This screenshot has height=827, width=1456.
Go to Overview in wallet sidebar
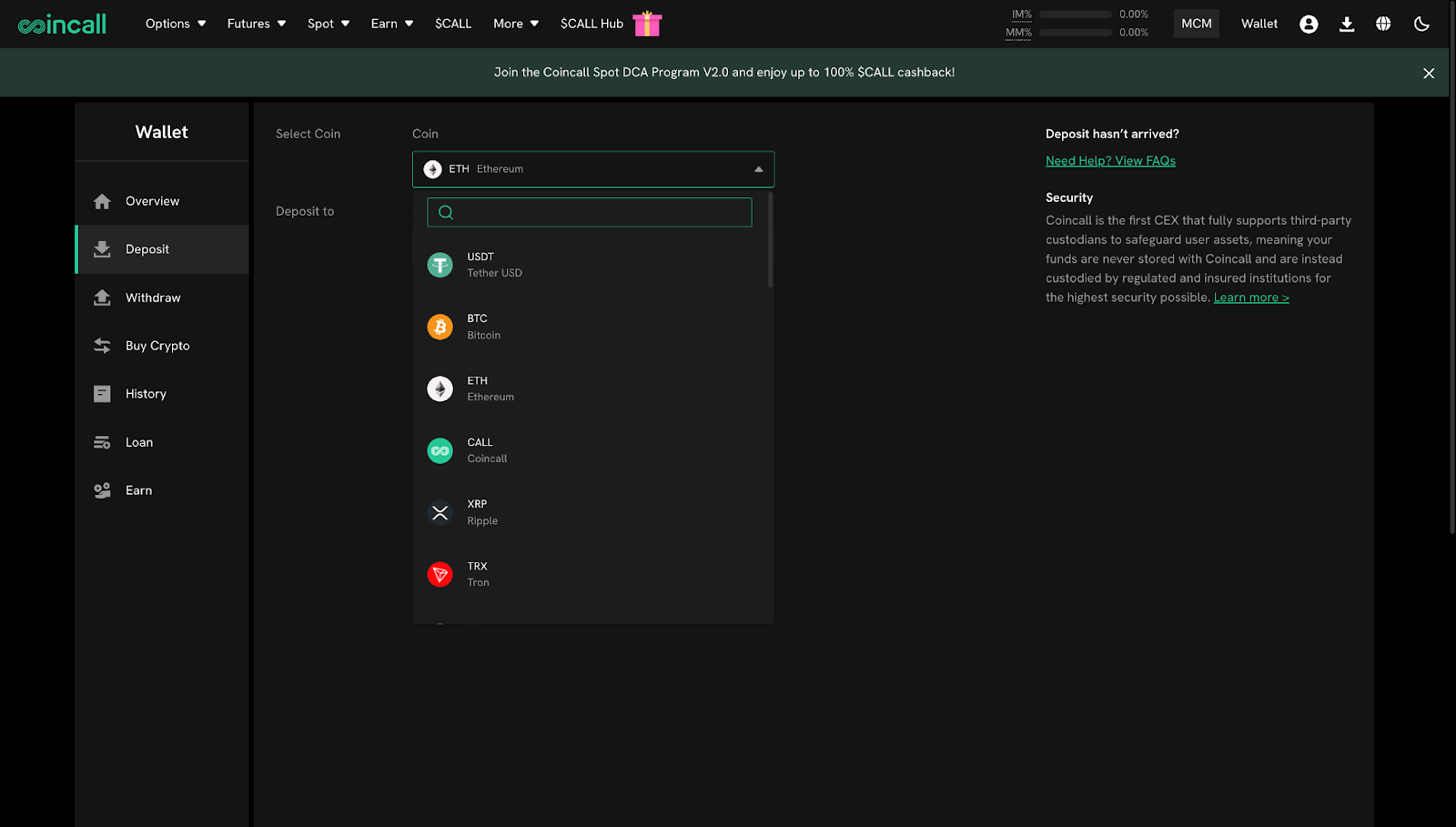point(153,201)
